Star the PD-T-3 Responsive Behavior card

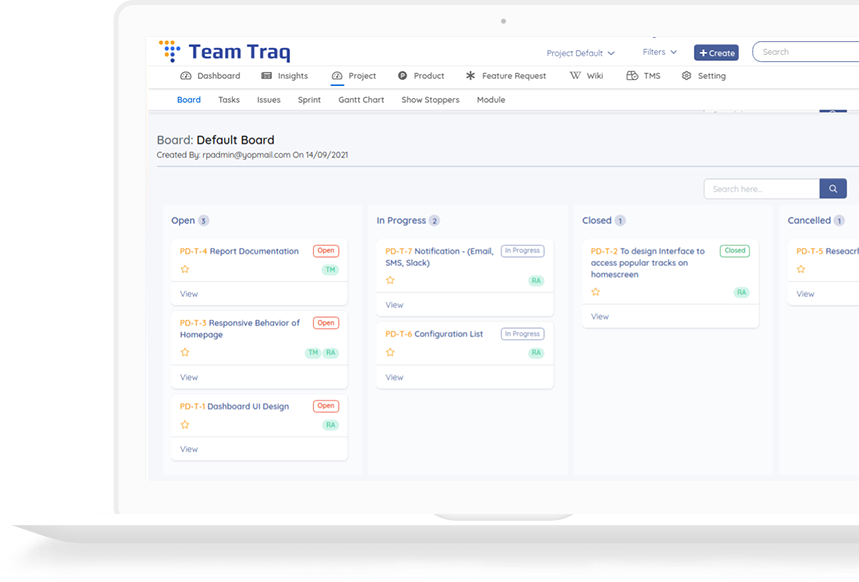point(185,352)
